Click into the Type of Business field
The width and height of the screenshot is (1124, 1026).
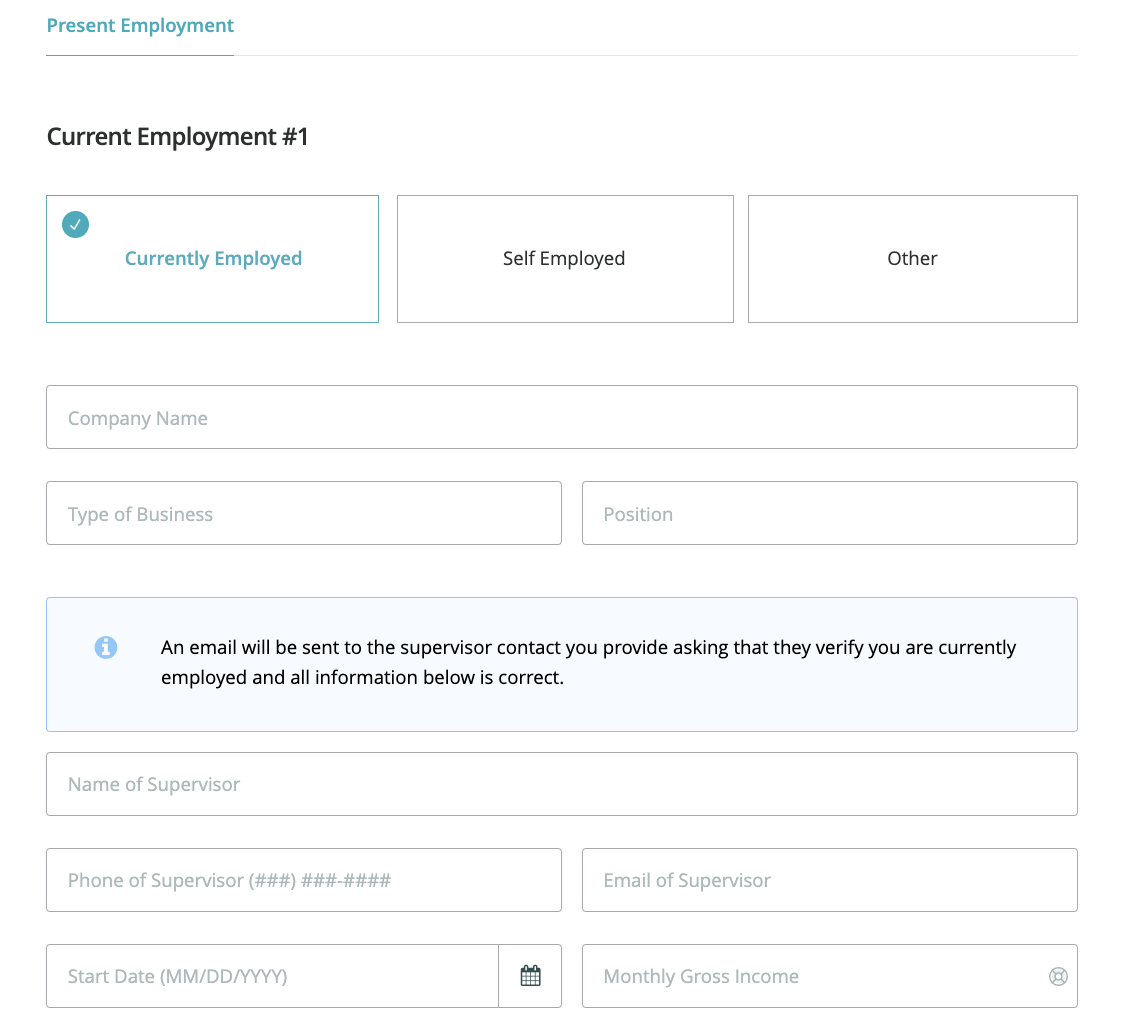(303, 513)
